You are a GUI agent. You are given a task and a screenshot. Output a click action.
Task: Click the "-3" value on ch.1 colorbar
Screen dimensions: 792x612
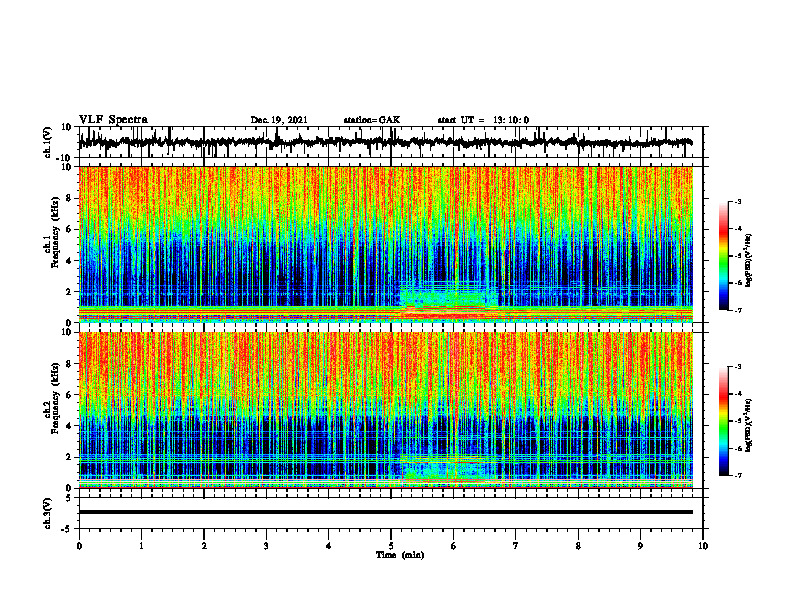pos(738,201)
